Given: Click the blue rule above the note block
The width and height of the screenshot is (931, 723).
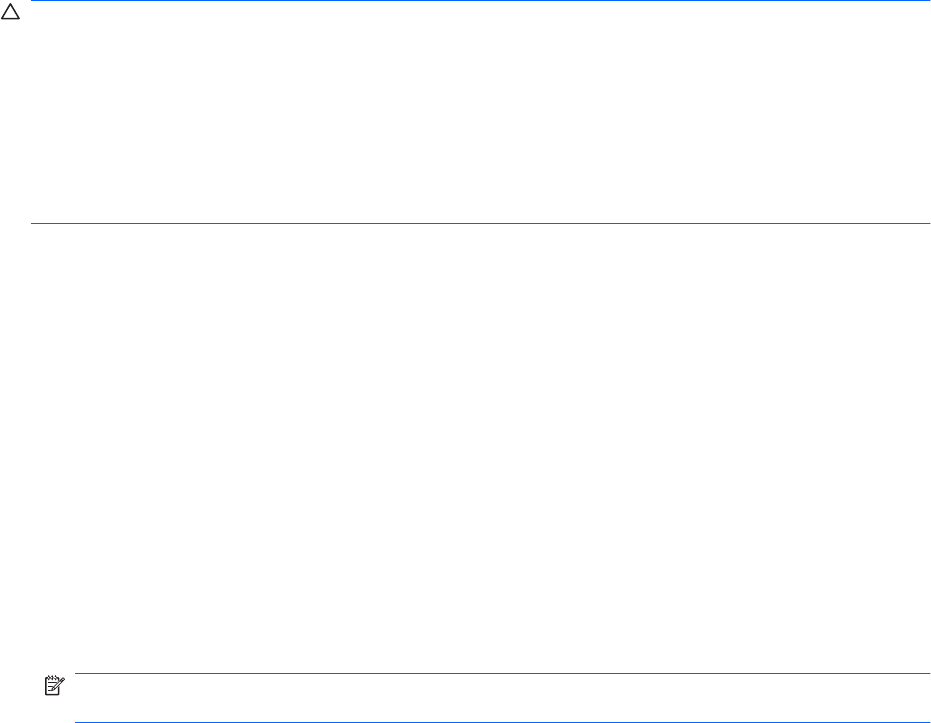Looking at the screenshot, I should 502,674.
